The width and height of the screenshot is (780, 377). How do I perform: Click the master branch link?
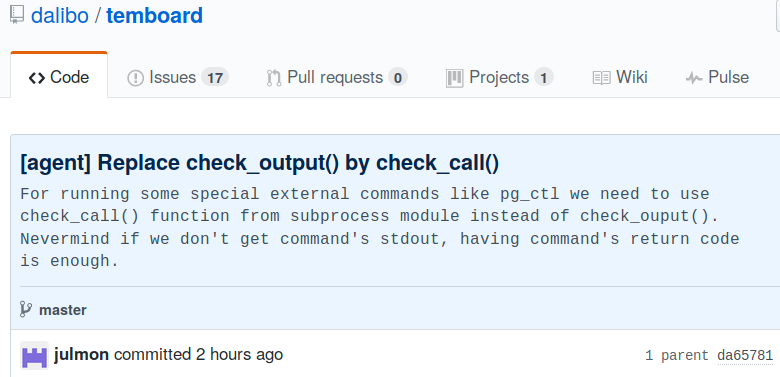[x=63, y=310]
